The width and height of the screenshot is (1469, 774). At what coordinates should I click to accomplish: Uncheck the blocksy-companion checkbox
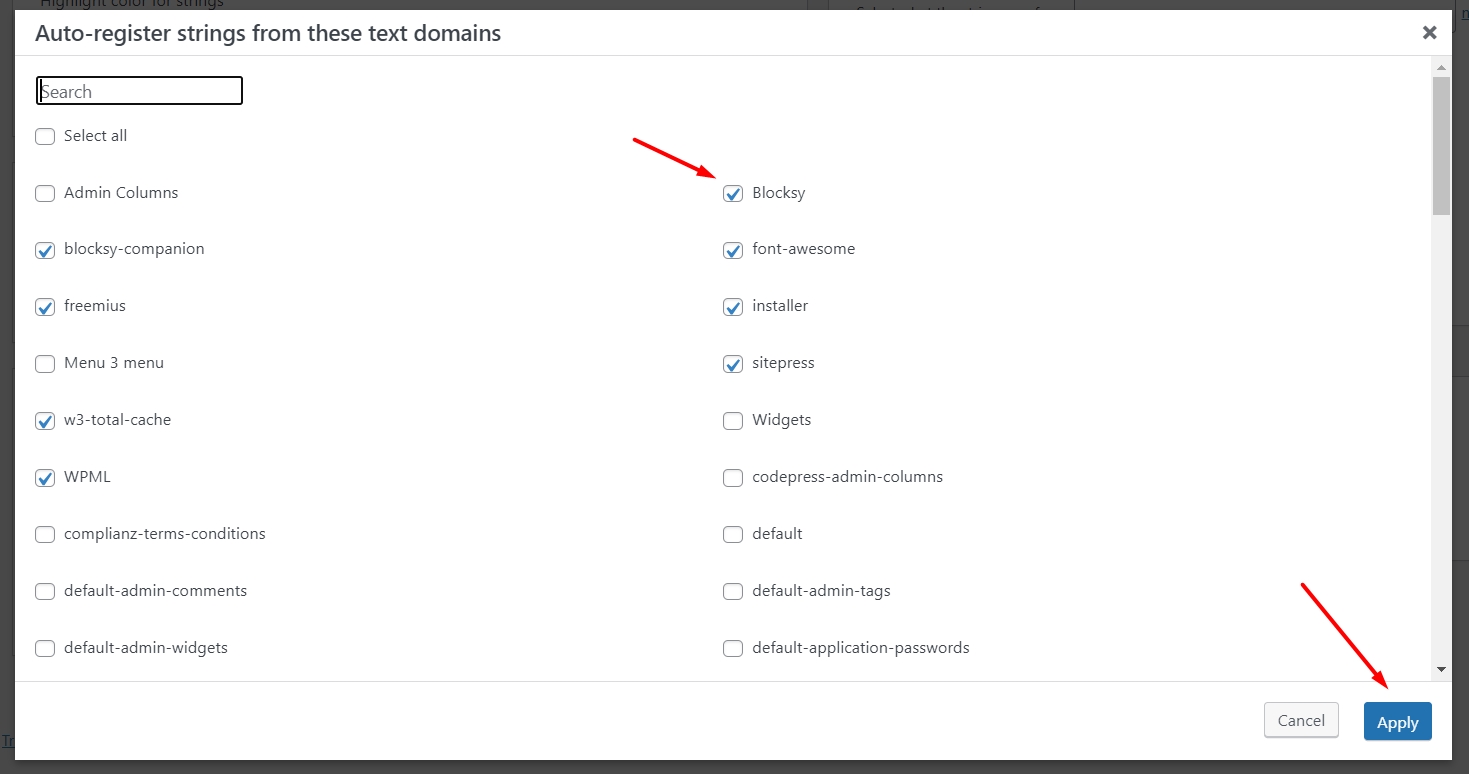[x=45, y=250]
